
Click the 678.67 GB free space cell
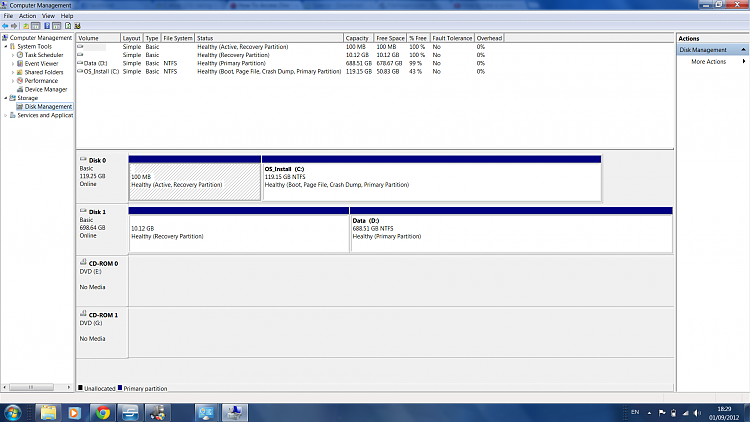389,63
